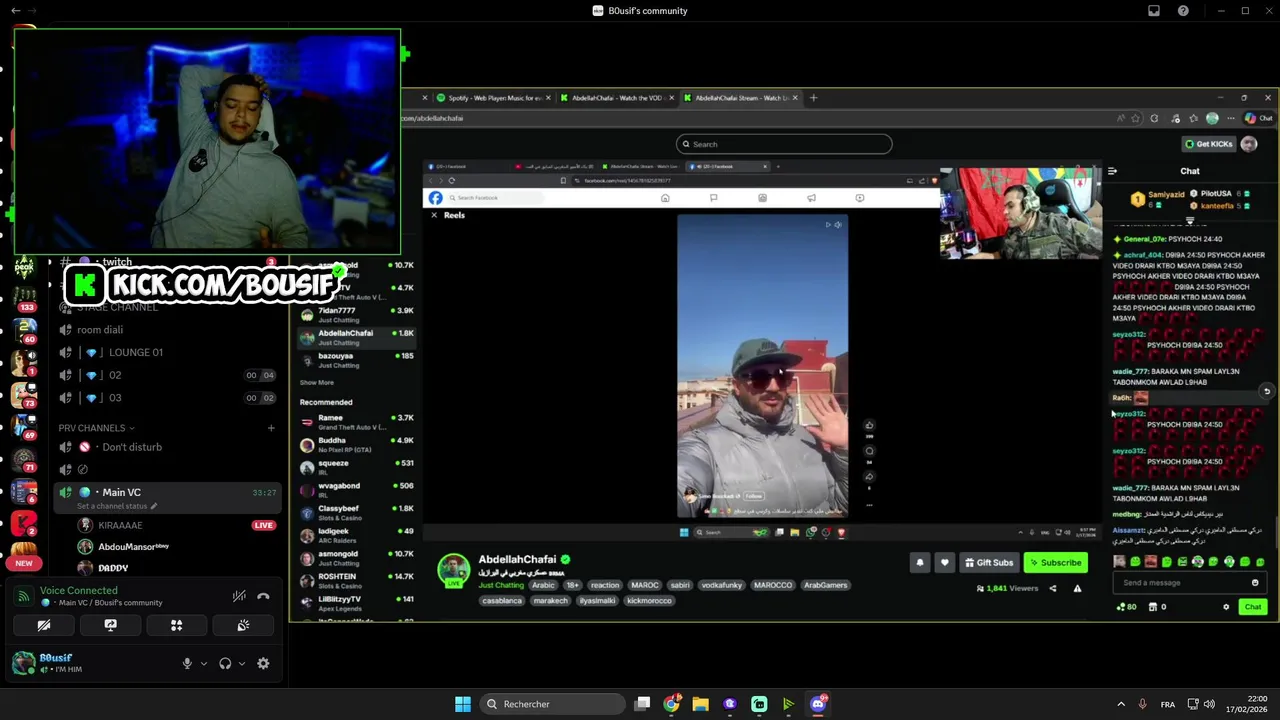Open the soundboard button

pyautogui.click(x=243, y=625)
